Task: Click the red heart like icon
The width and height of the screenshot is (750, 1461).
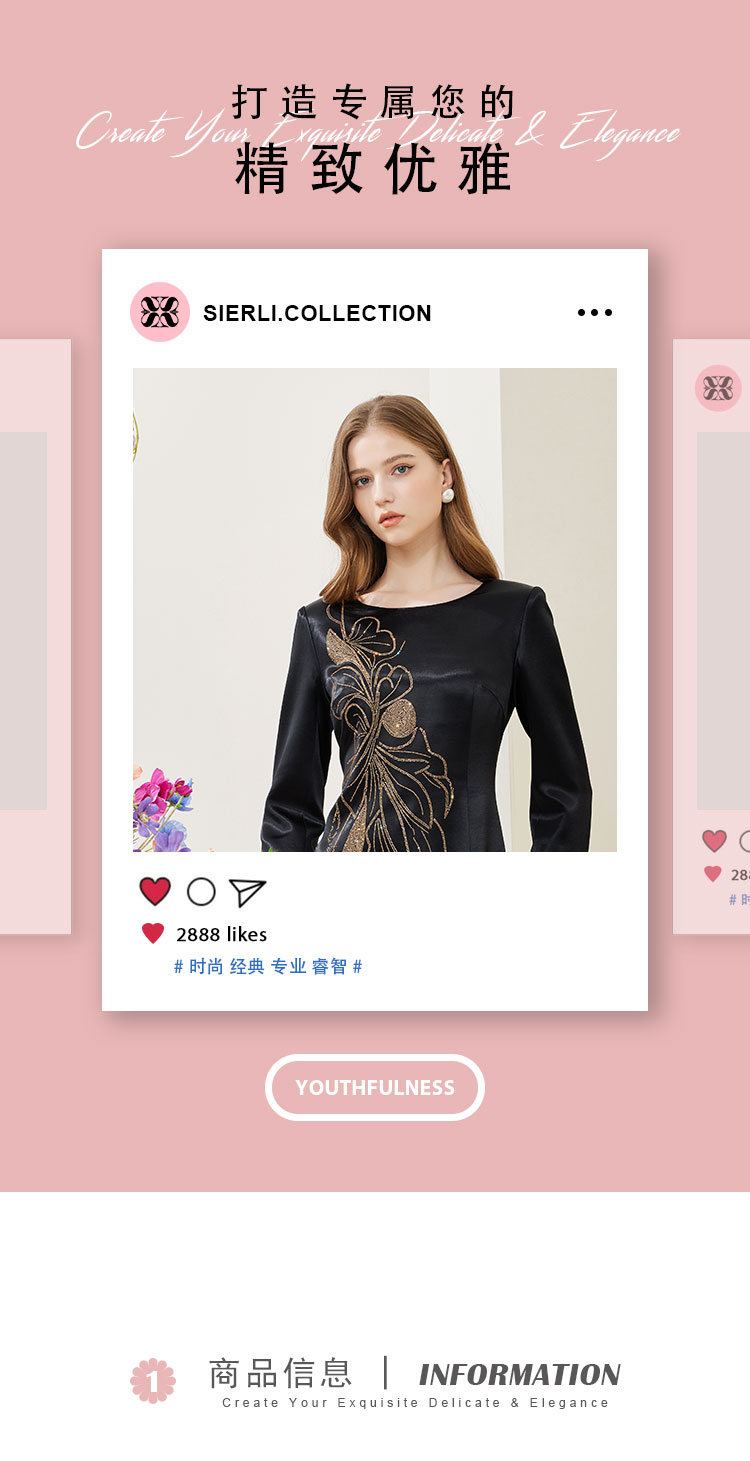Action: click(155, 891)
